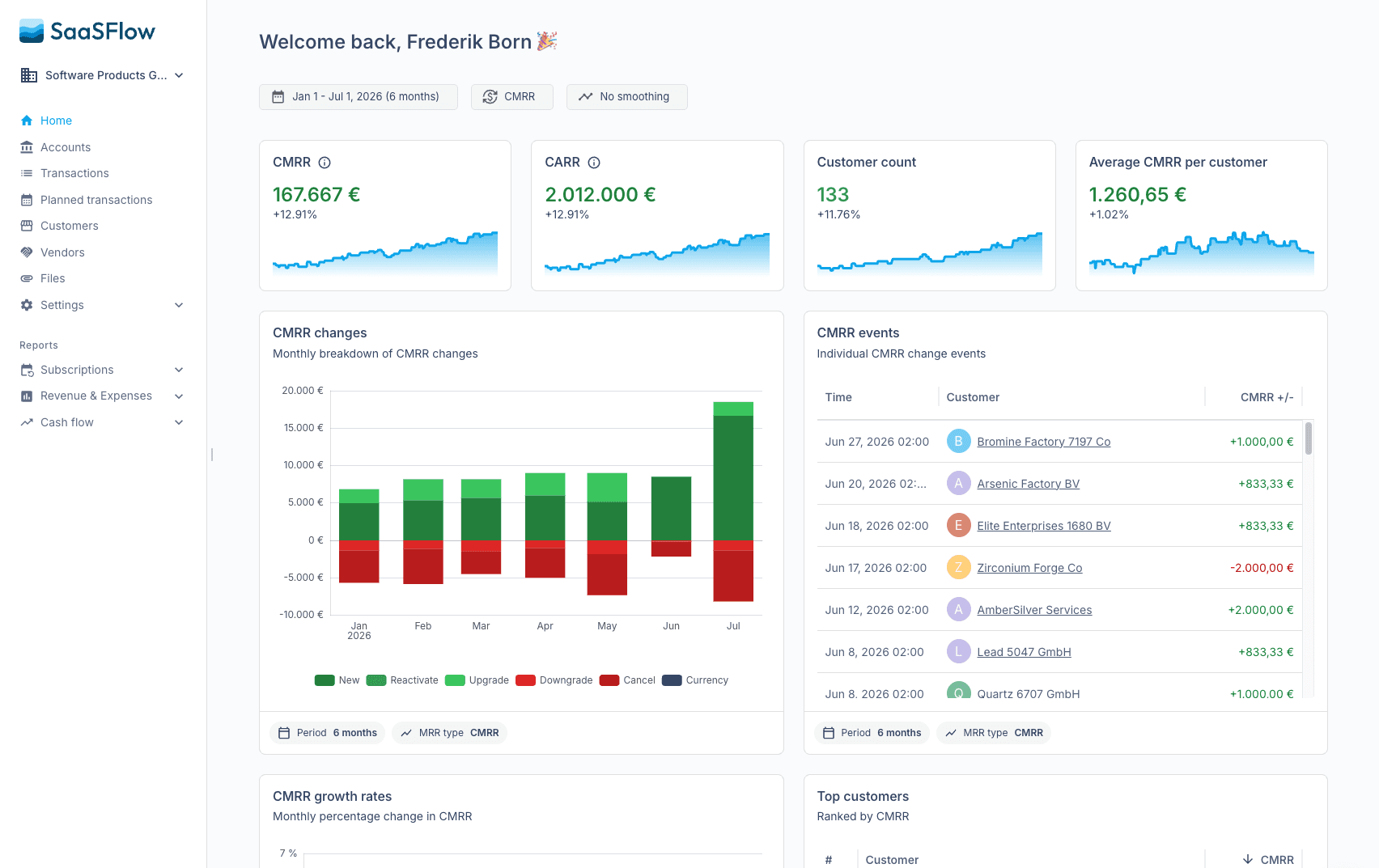Click the avatar for Lead 5047 GmbH
Screen dimensions: 1379x868
958,651
